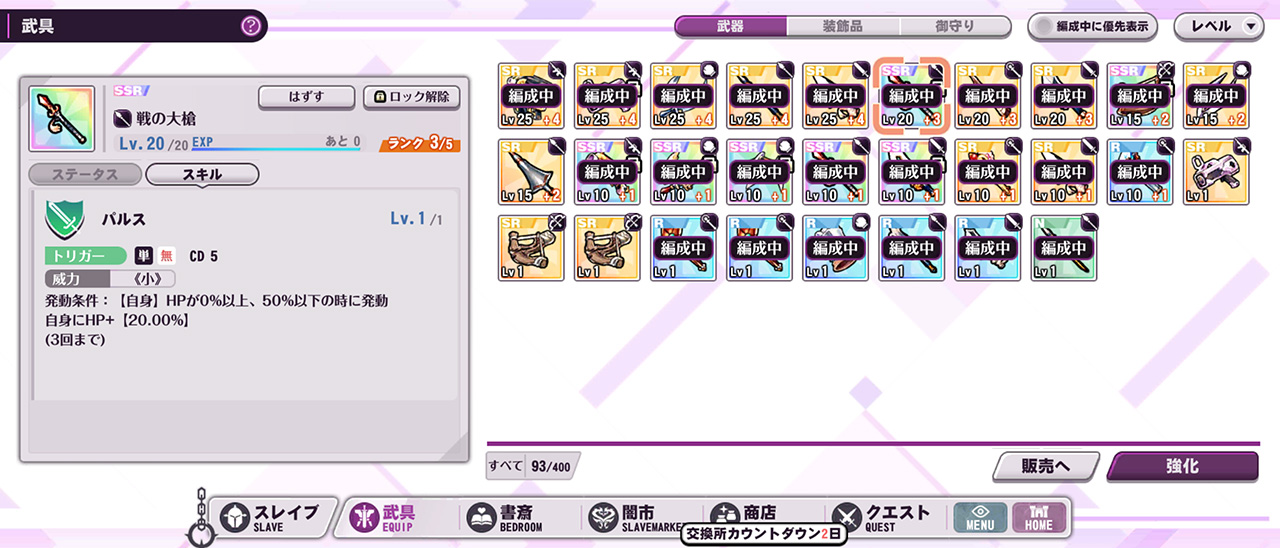The width and height of the screenshot is (1280, 548).
Task: Switch to the 装飾品 tab
Action: 843,27
